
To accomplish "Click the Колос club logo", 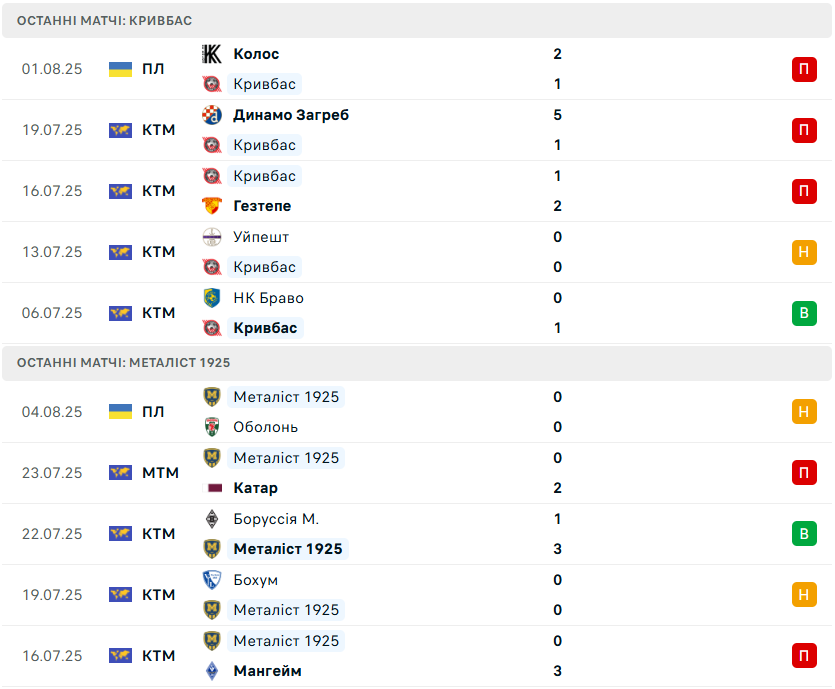I will pyautogui.click(x=212, y=54).
